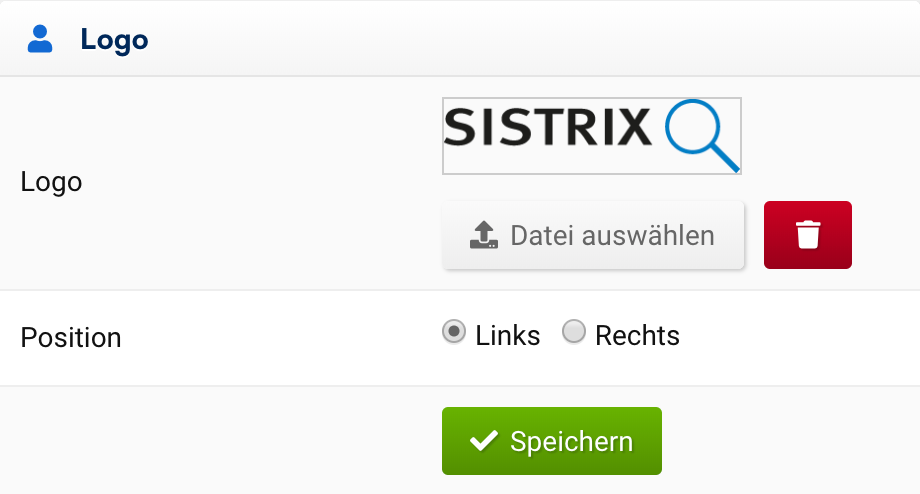This screenshot has width=920, height=494.
Task: Open the SISTRIX logo preview image
Action: coord(591,136)
